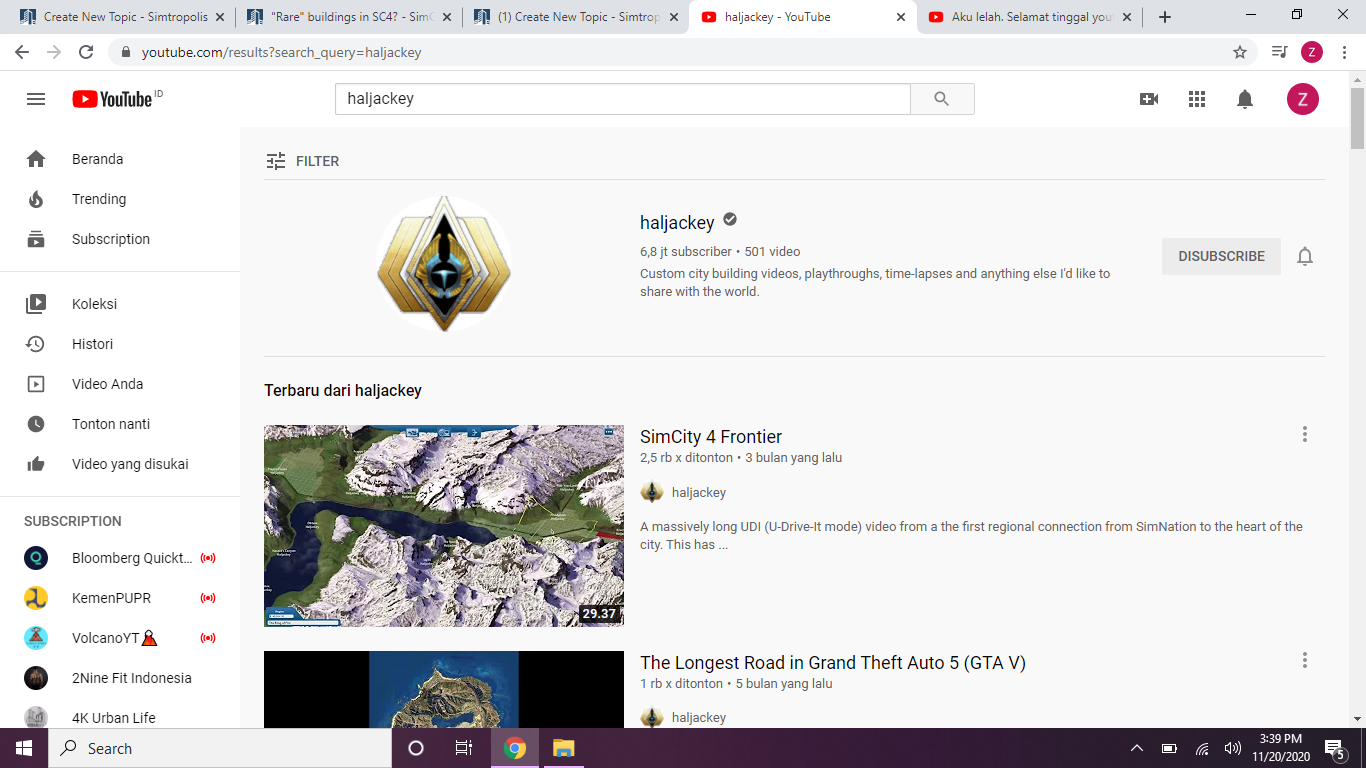Open the account avatar Z on YouTube
This screenshot has width=1366, height=768.
click(x=1302, y=99)
